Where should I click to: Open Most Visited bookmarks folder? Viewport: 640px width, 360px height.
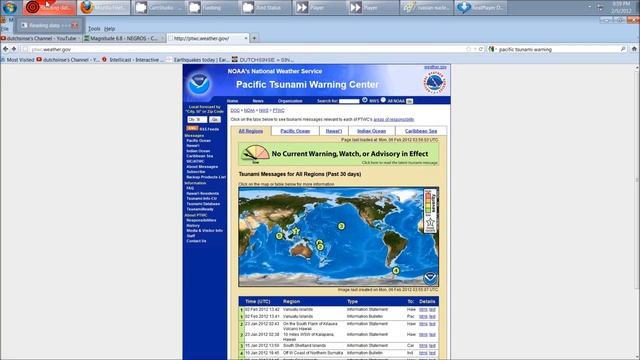coord(18,60)
